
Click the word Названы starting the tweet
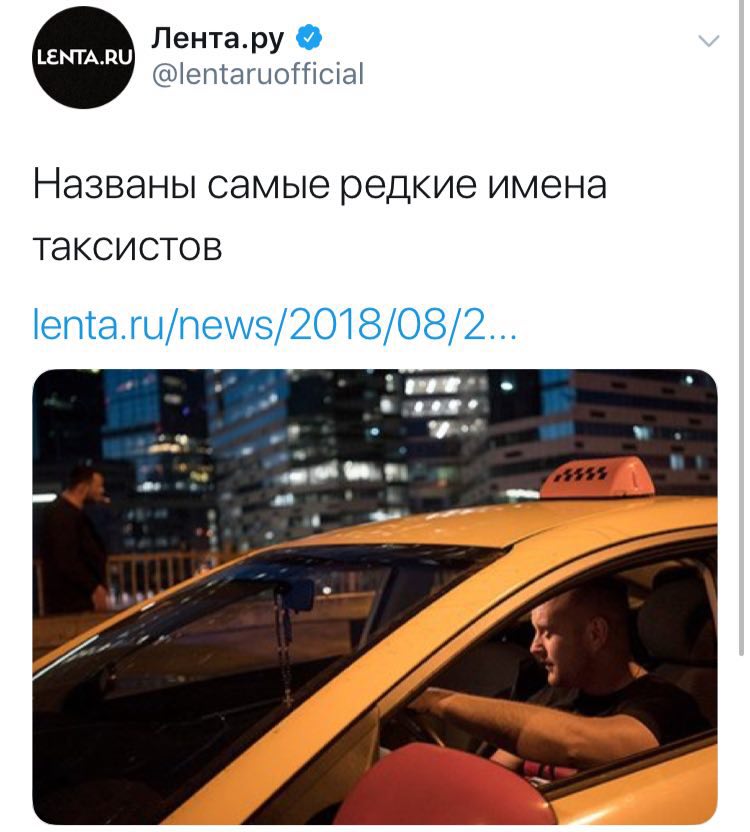pos(115,185)
